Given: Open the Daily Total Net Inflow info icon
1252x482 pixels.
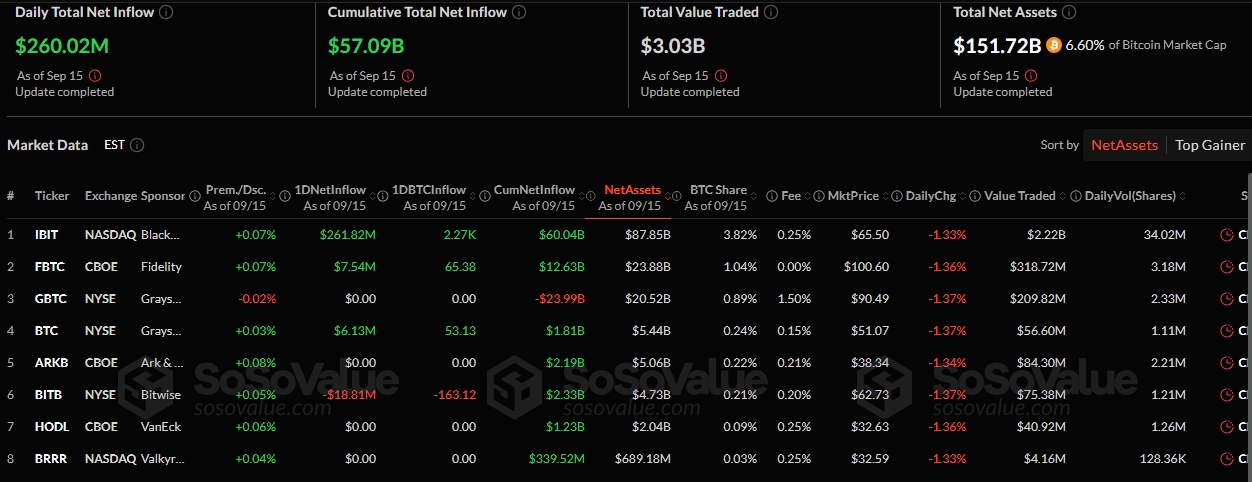Looking at the screenshot, I should click(x=166, y=13).
